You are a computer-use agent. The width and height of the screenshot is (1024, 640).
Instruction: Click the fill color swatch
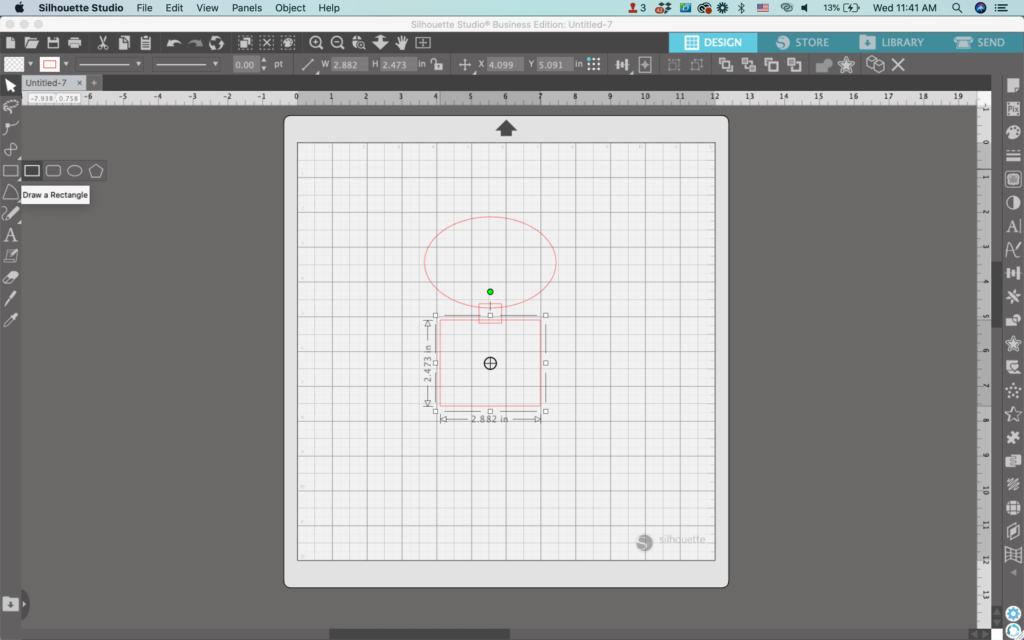point(14,64)
